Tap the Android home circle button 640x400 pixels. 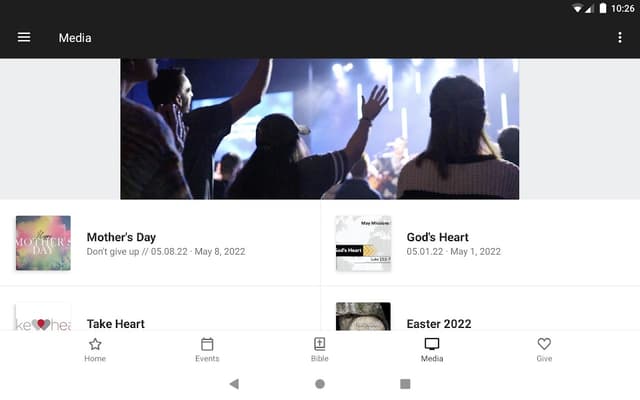tap(320, 384)
